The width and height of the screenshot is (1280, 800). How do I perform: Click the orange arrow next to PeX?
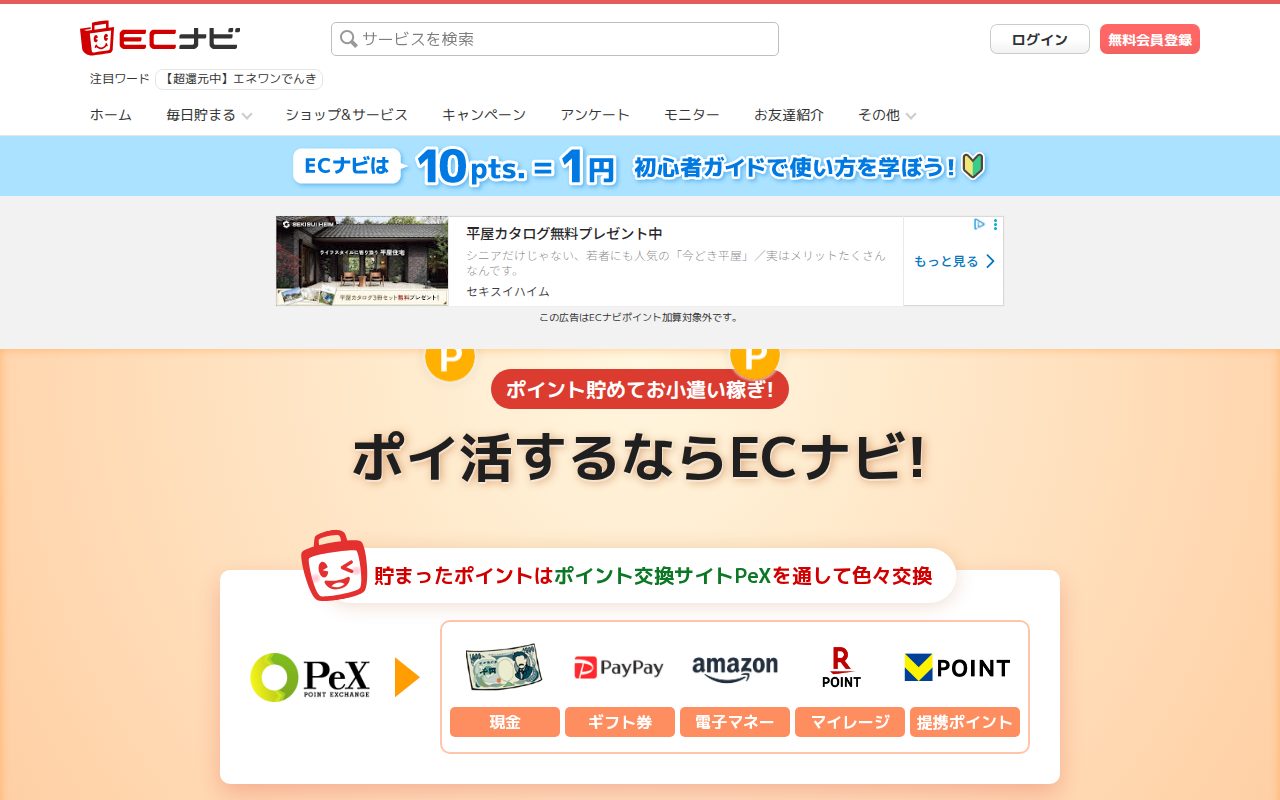point(407,677)
